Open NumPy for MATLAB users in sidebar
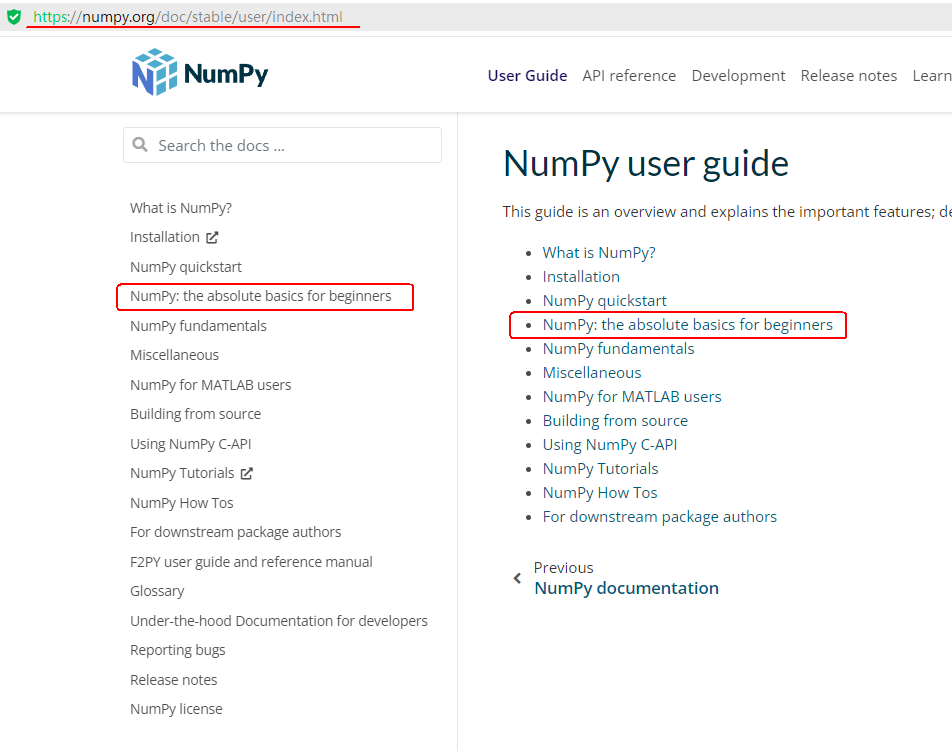The width and height of the screenshot is (952, 751). [211, 385]
